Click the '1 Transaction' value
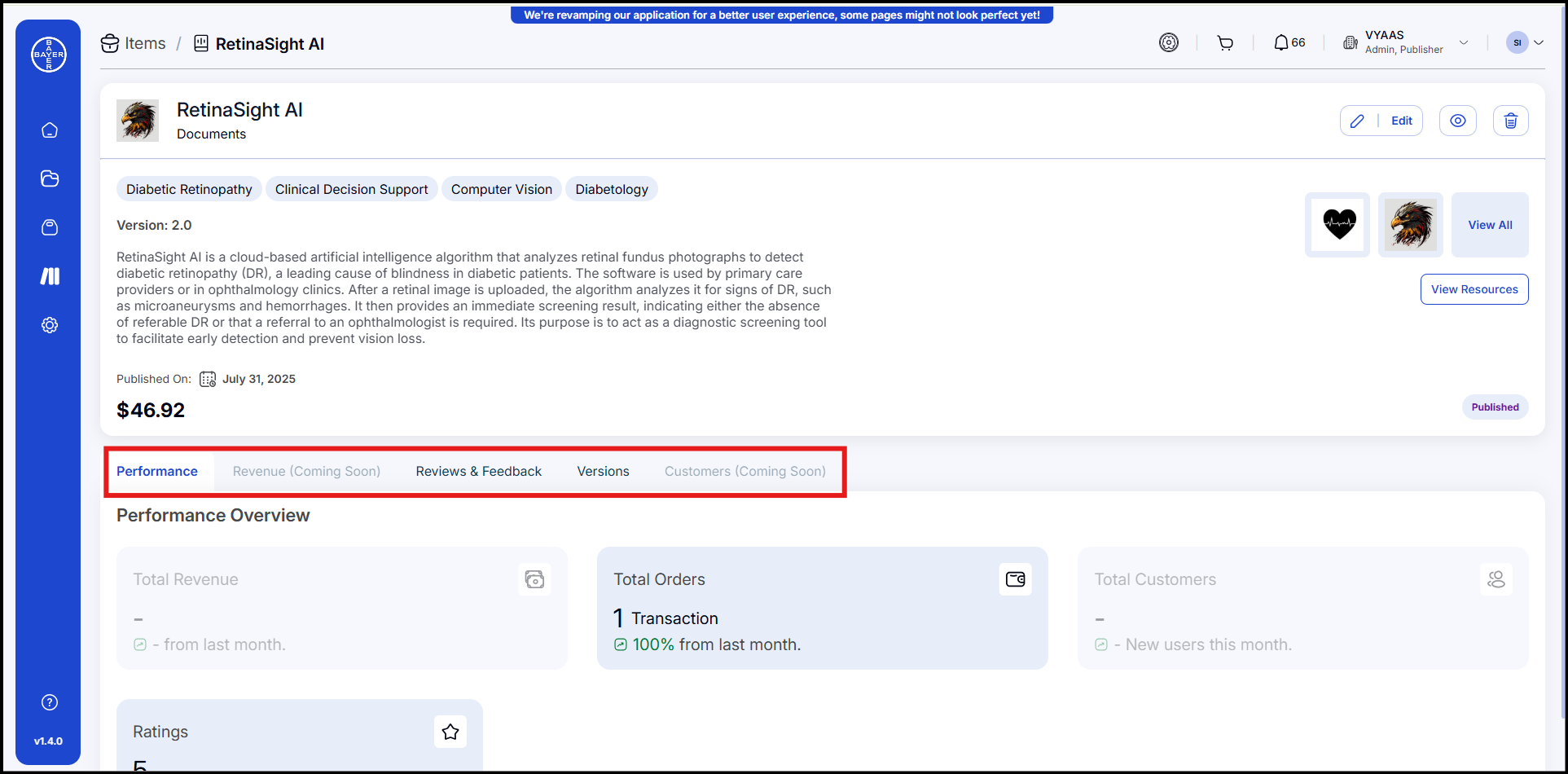1568x774 pixels. tap(665, 618)
